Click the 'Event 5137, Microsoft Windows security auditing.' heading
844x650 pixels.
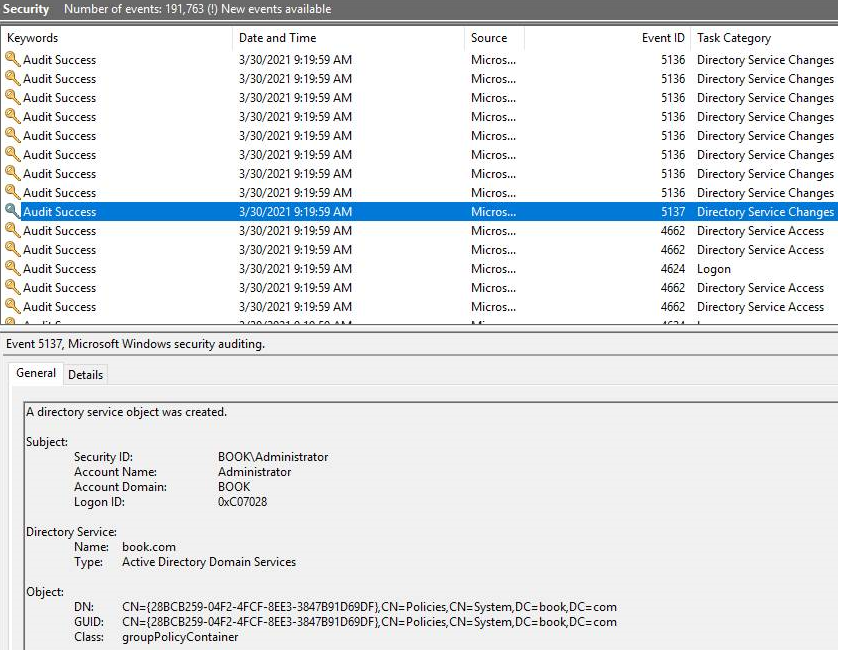[135, 344]
